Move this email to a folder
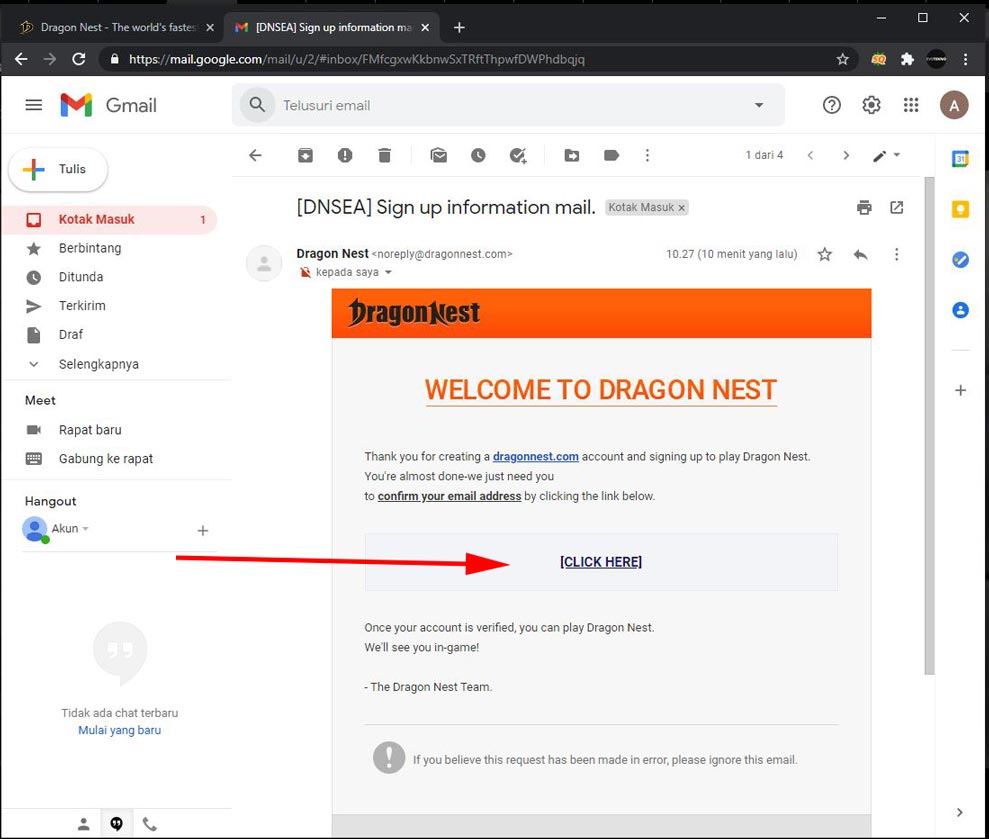The height and width of the screenshot is (839, 989). coord(571,155)
